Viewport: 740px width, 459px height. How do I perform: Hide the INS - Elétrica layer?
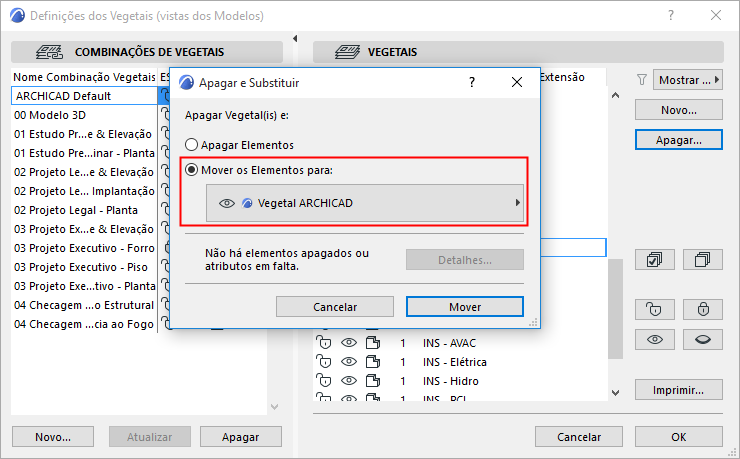pos(349,362)
